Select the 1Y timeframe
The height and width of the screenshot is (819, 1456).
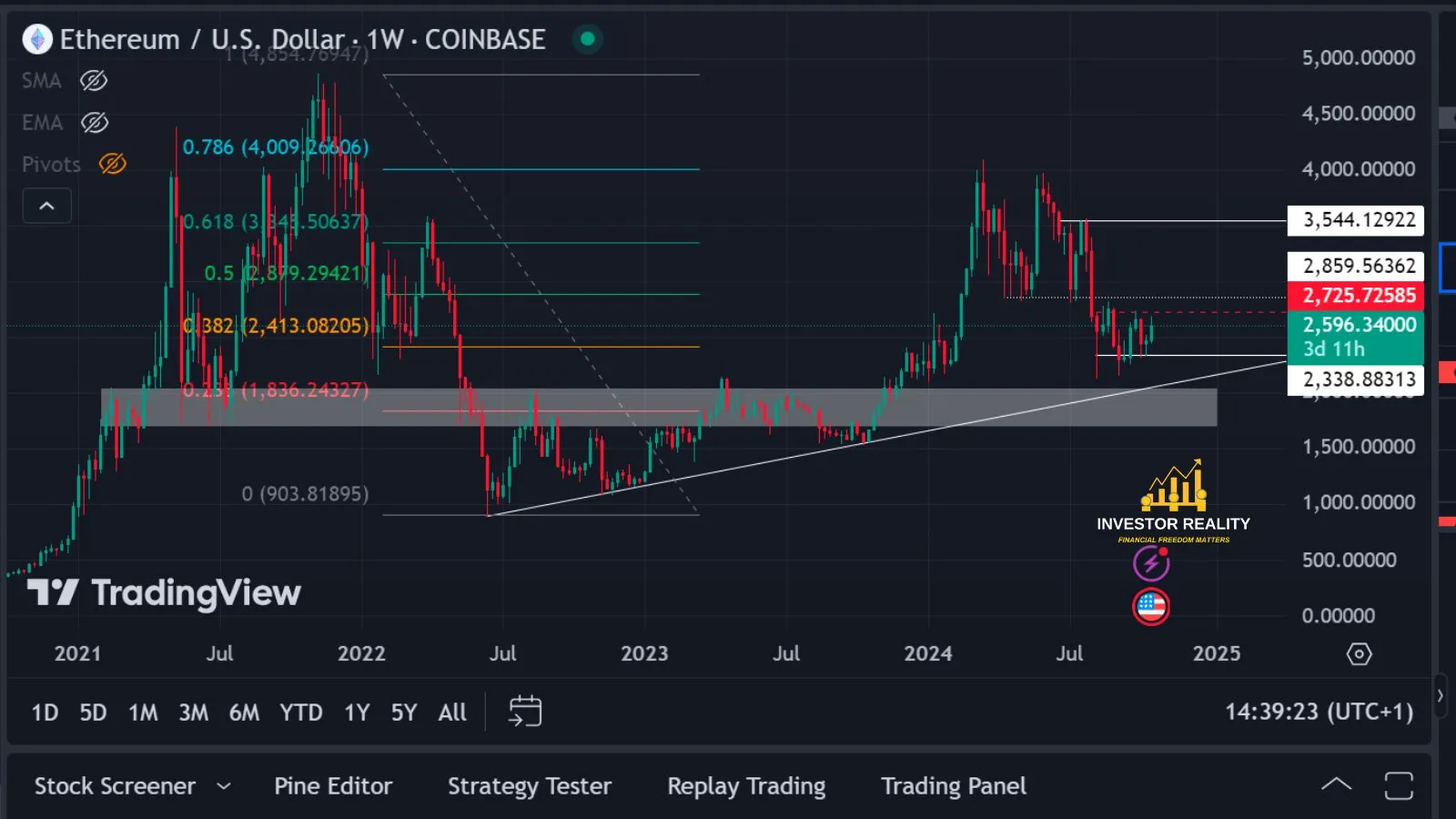pyautogui.click(x=357, y=713)
